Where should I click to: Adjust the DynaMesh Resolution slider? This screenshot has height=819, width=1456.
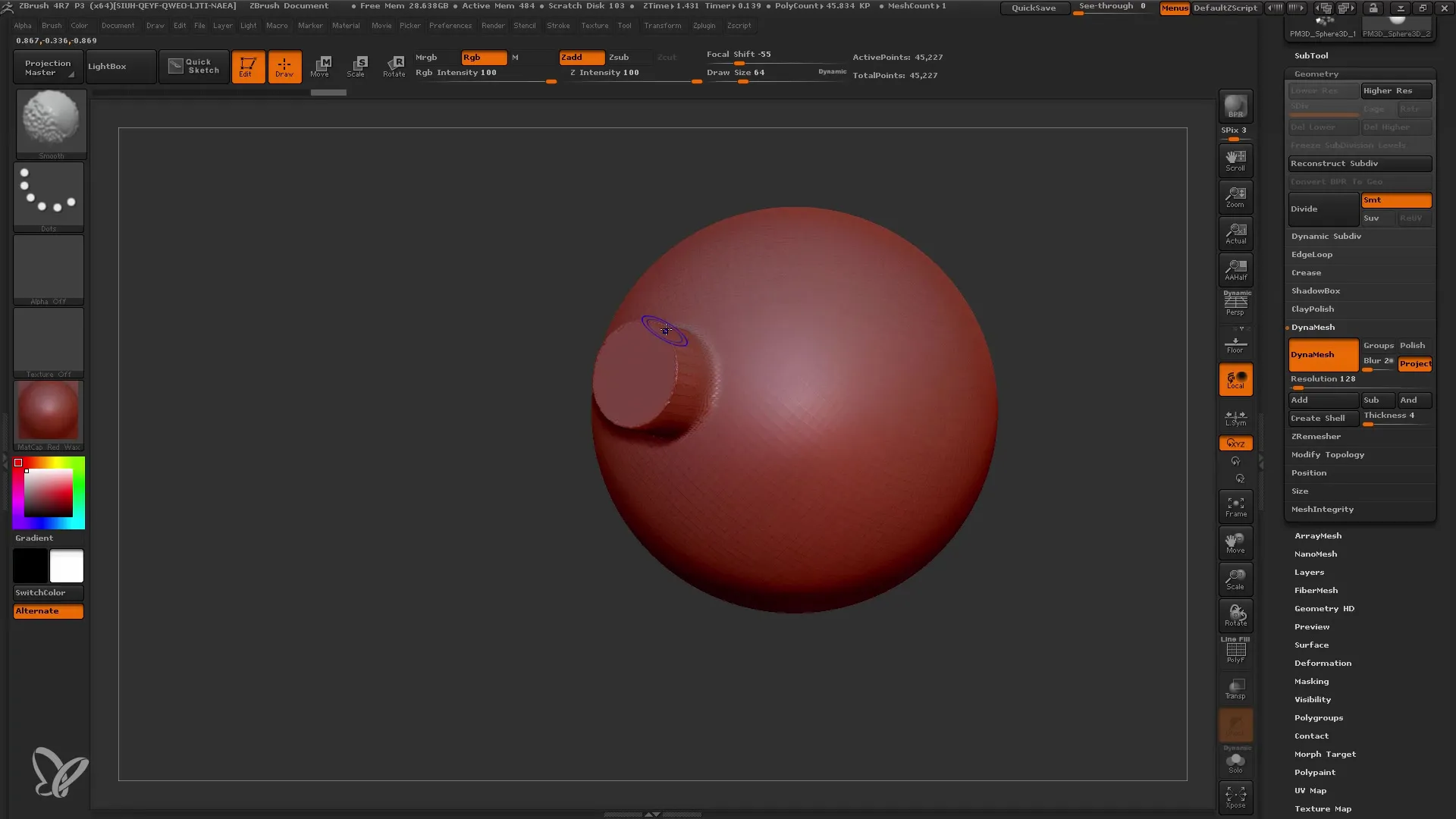[x=1360, y=381]
